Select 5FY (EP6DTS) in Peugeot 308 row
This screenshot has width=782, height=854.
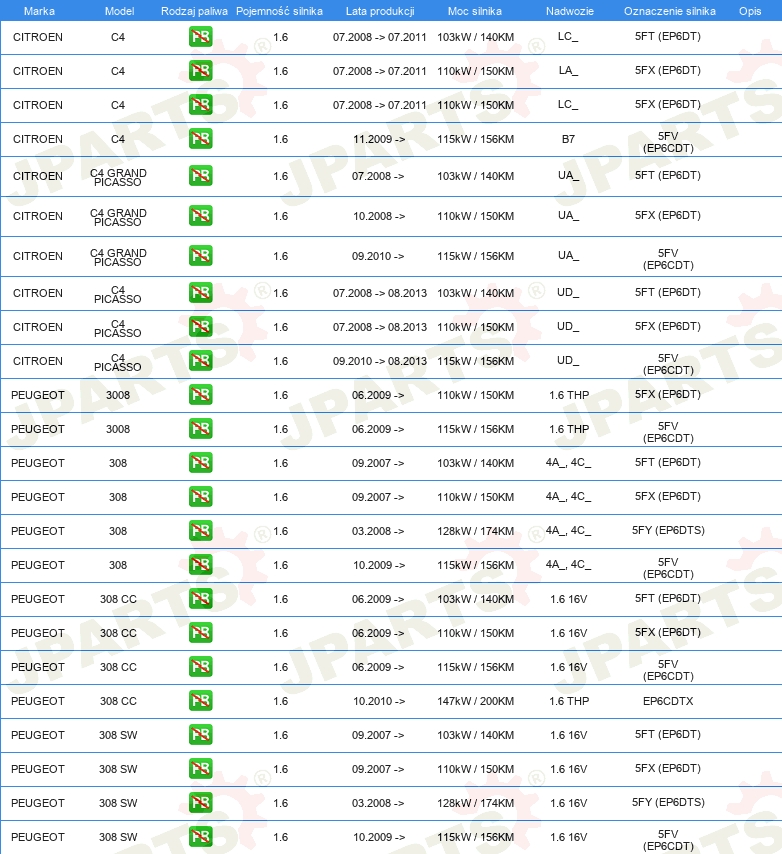[x=668, y=530]
